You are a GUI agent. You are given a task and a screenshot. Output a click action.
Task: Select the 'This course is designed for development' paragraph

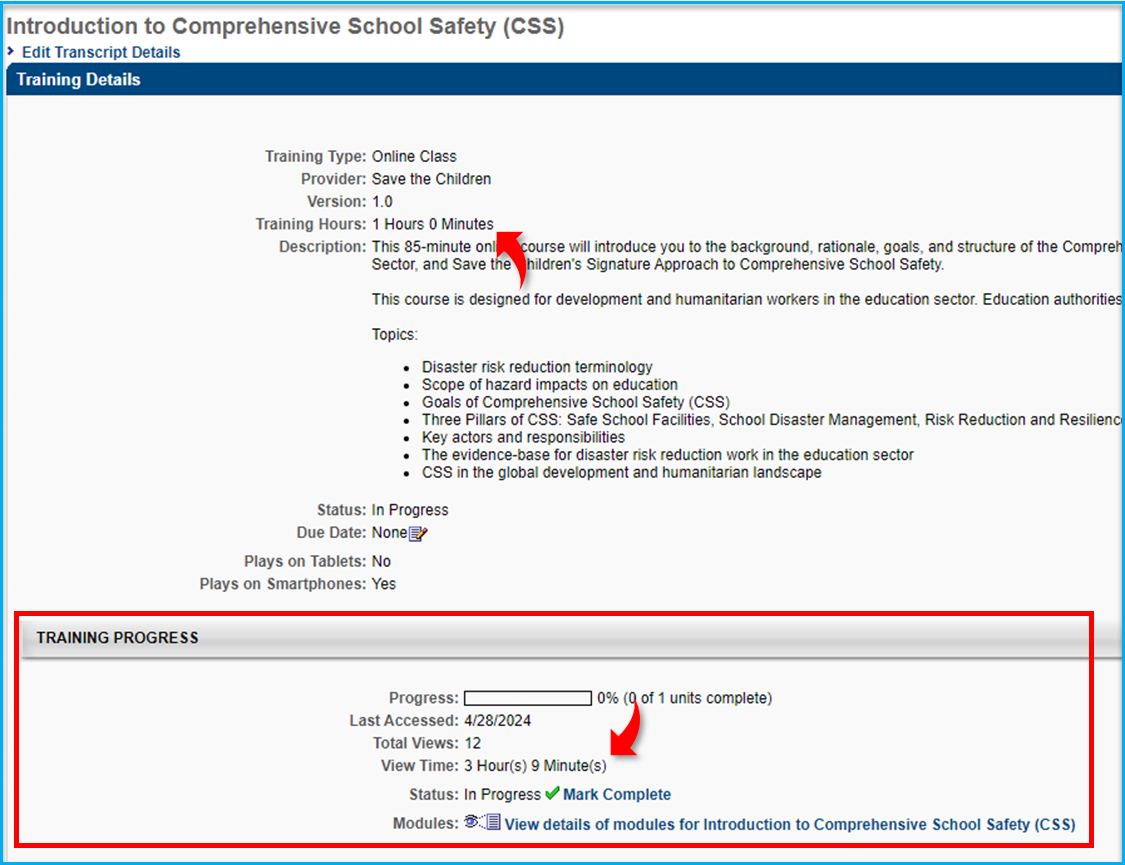pyautogui.click(x=747, y=300)
